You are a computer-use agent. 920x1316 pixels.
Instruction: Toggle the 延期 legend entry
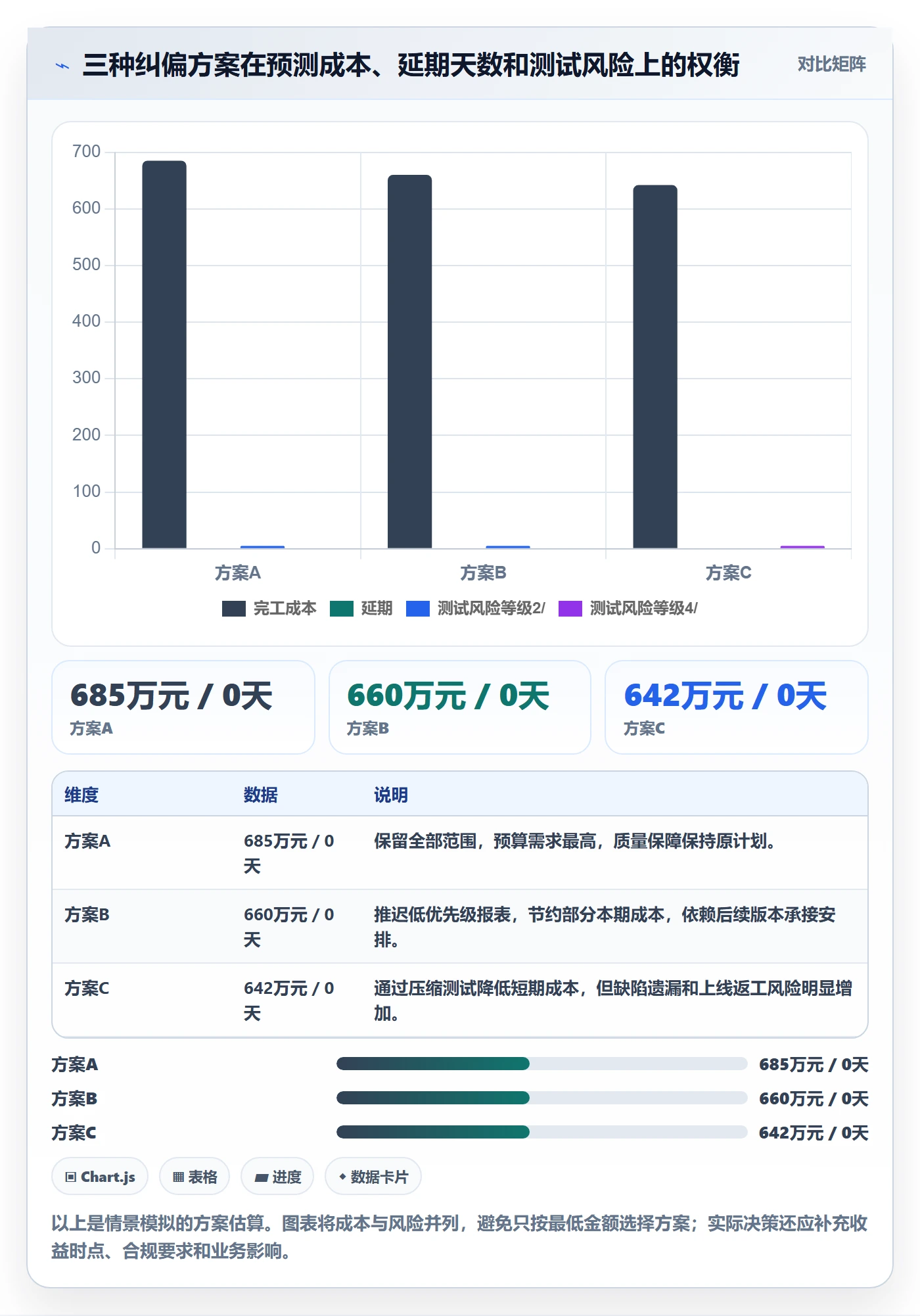click(361, 608)
